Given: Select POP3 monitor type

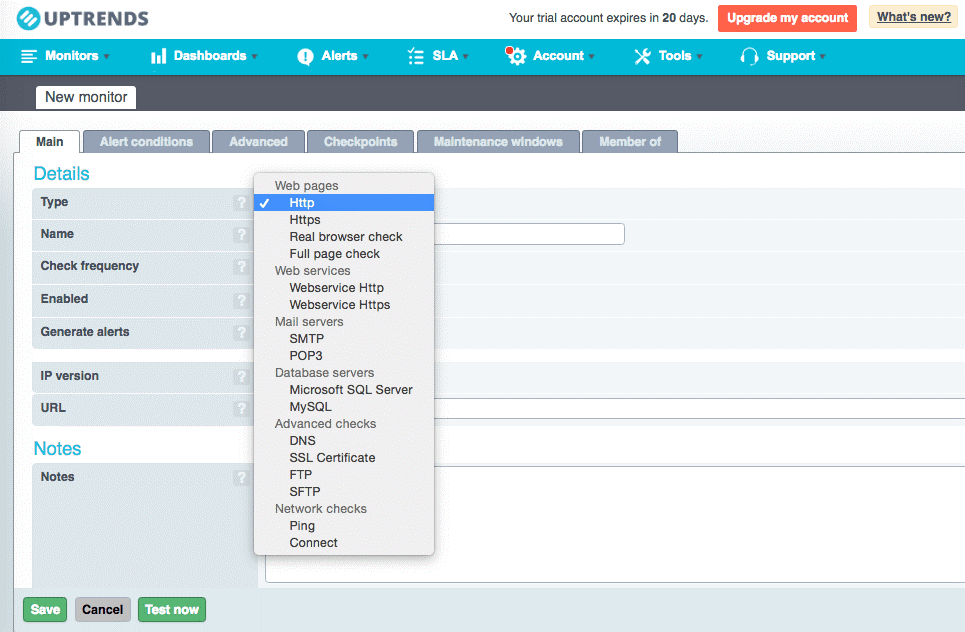Looking at the screenshot, I should (344, 356).
